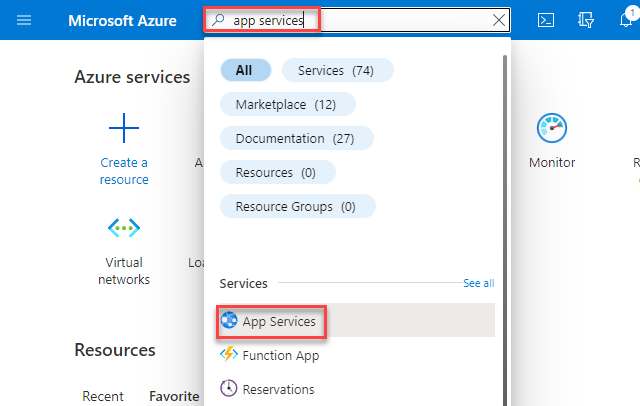Click the See all services link
Screen dimensions: 640x406
pos(478,283)
